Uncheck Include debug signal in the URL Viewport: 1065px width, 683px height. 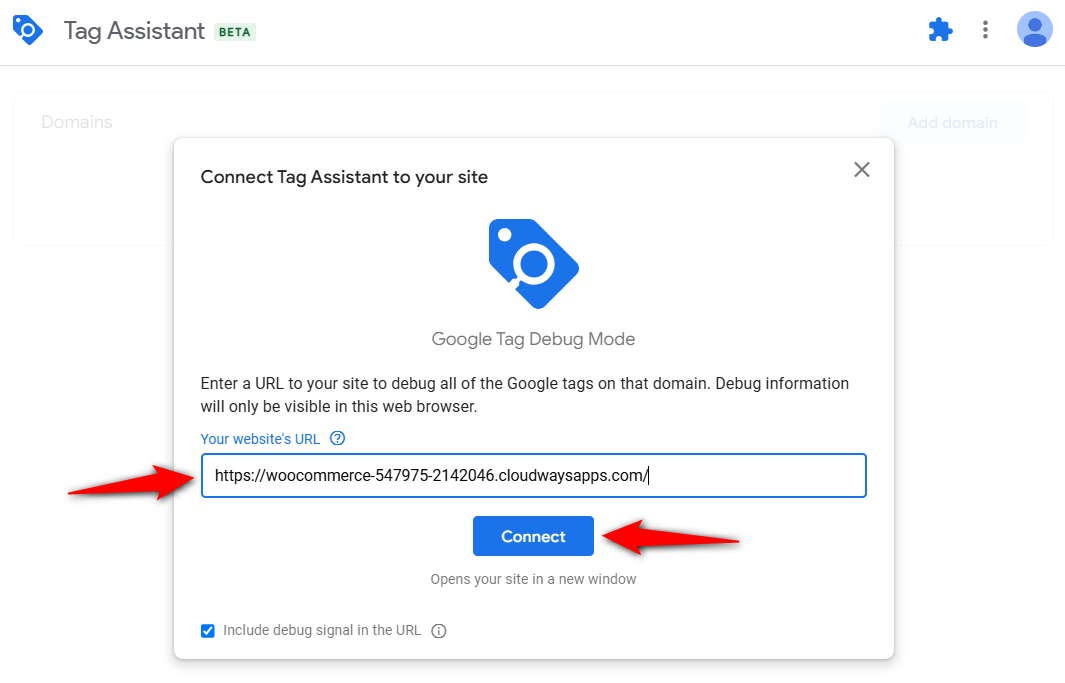click(x=208, y=631)
